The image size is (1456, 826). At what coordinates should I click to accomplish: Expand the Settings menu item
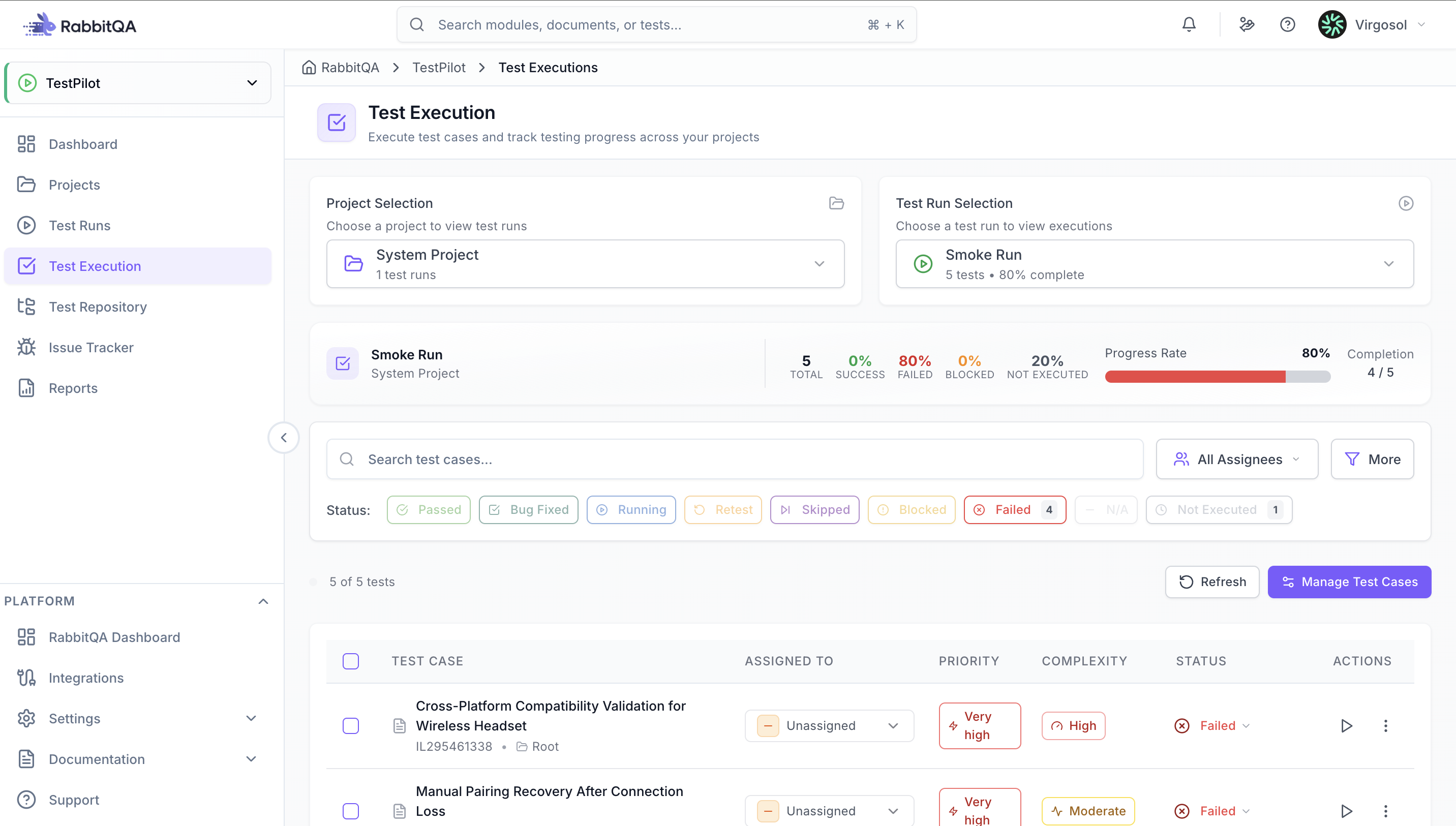[137, 718]
